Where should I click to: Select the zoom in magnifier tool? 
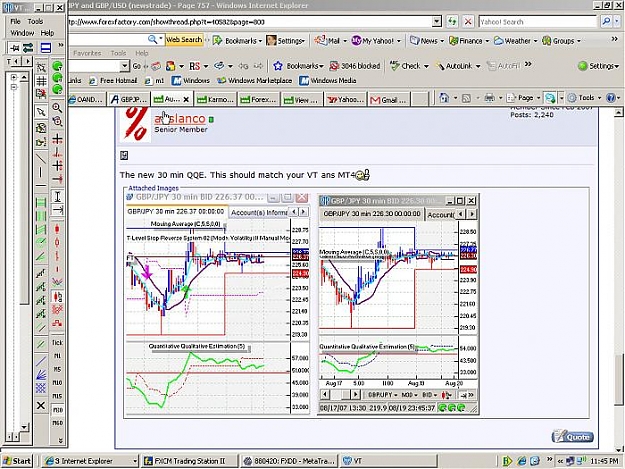[57, 108]
